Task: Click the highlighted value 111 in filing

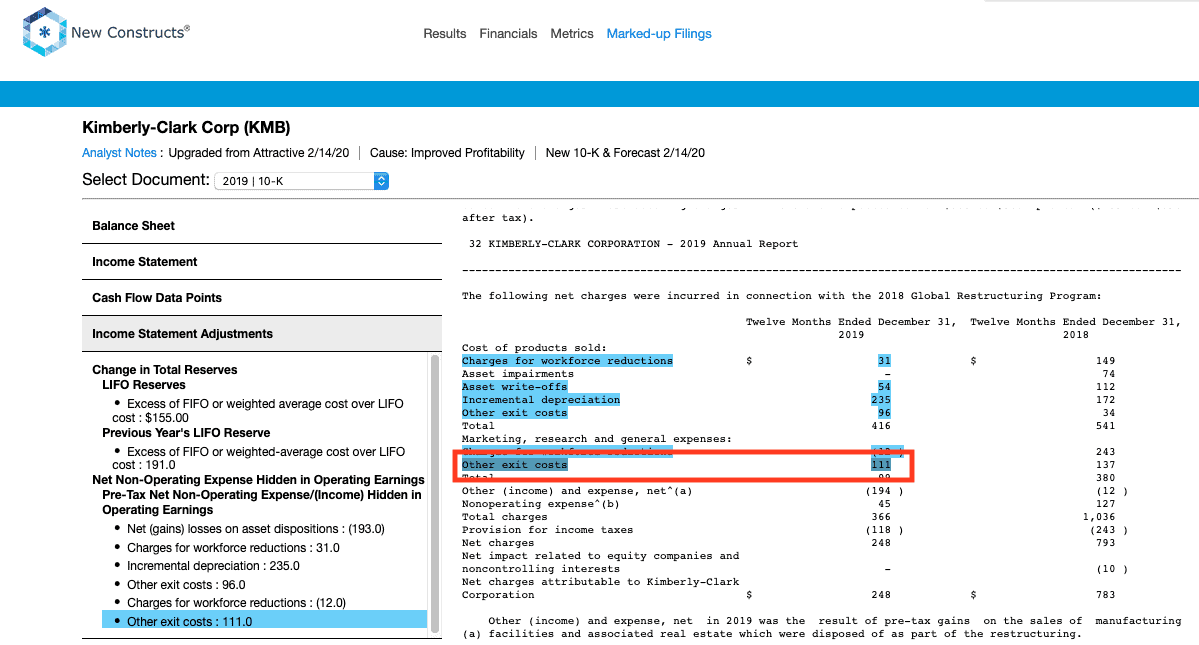Action: (881, 465)
